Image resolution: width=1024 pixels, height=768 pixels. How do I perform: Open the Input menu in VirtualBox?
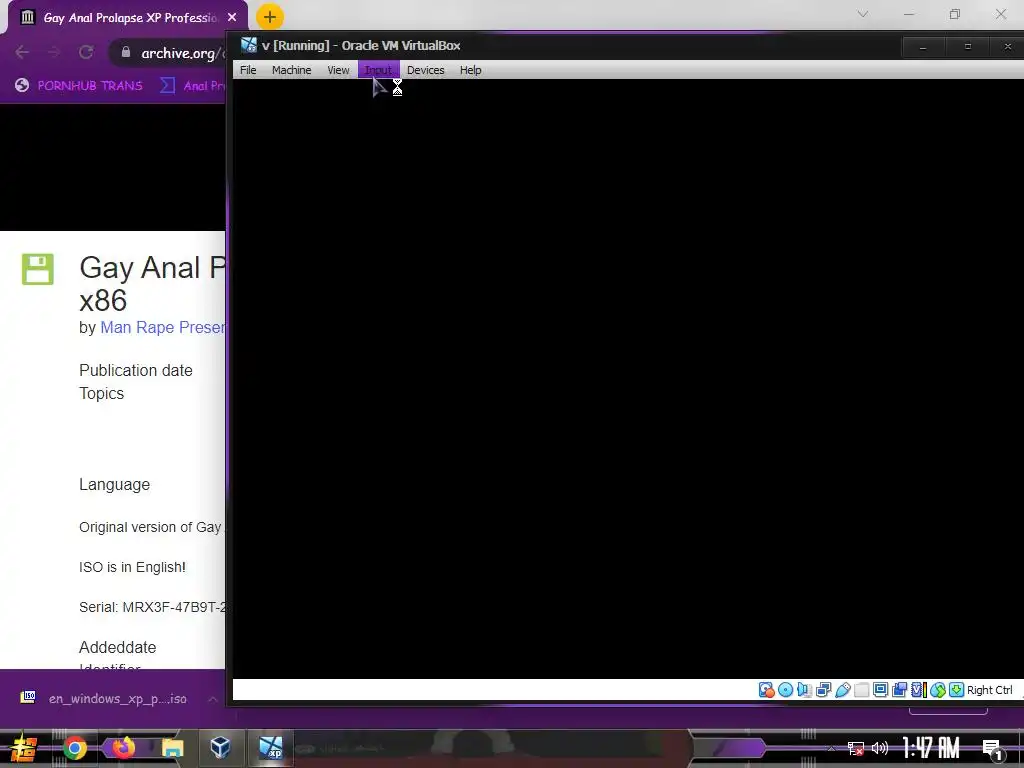click(x=378, y=70)
